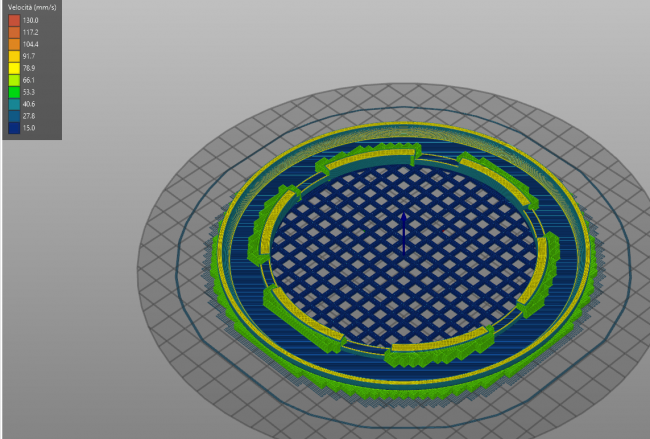This screenshot has height=439, width=650.
Task: Click the blue Z-axis arrow at model center
Action: [x=404, y=233]
